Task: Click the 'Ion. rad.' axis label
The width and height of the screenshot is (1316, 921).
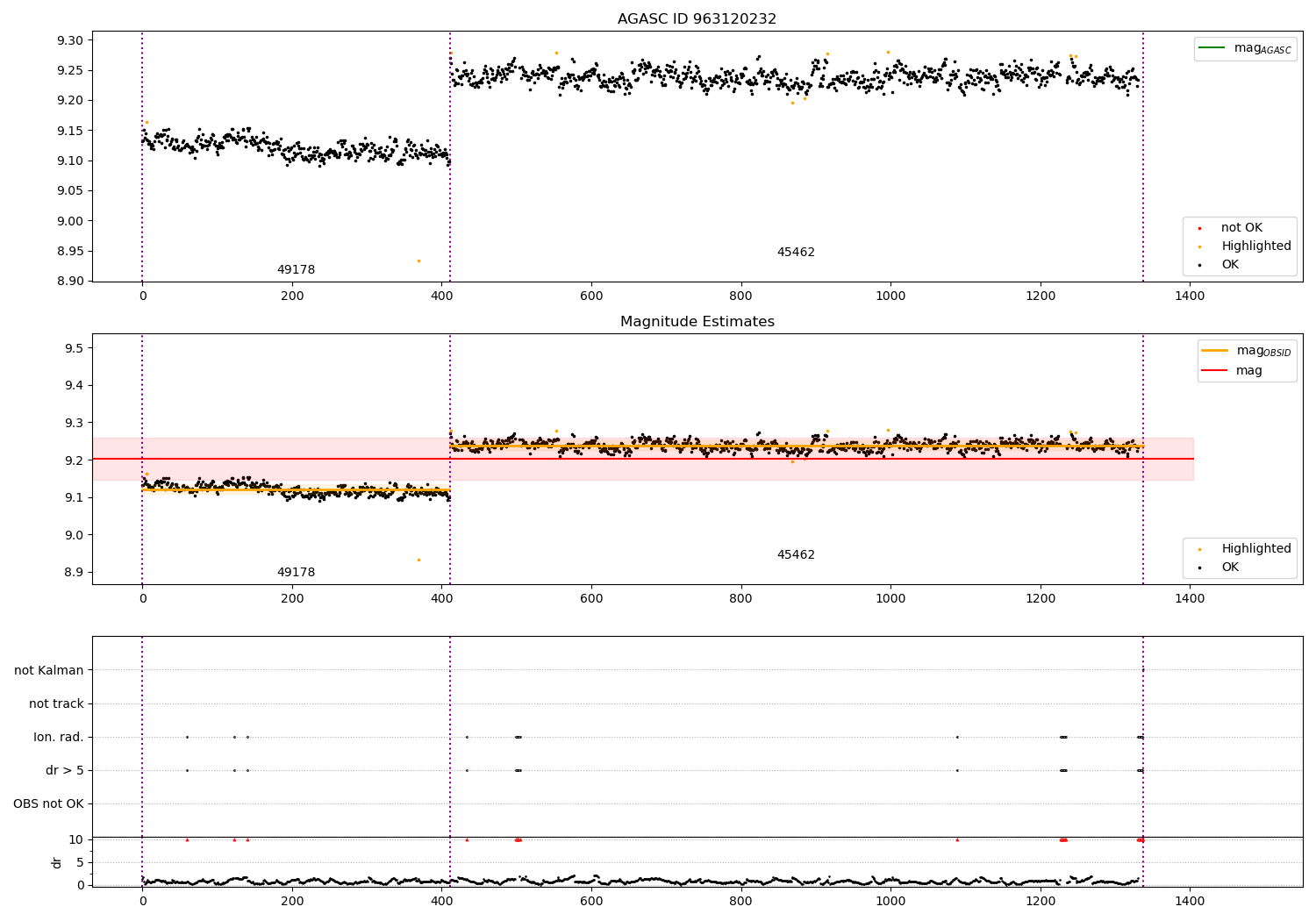Action: pos(59,738)
